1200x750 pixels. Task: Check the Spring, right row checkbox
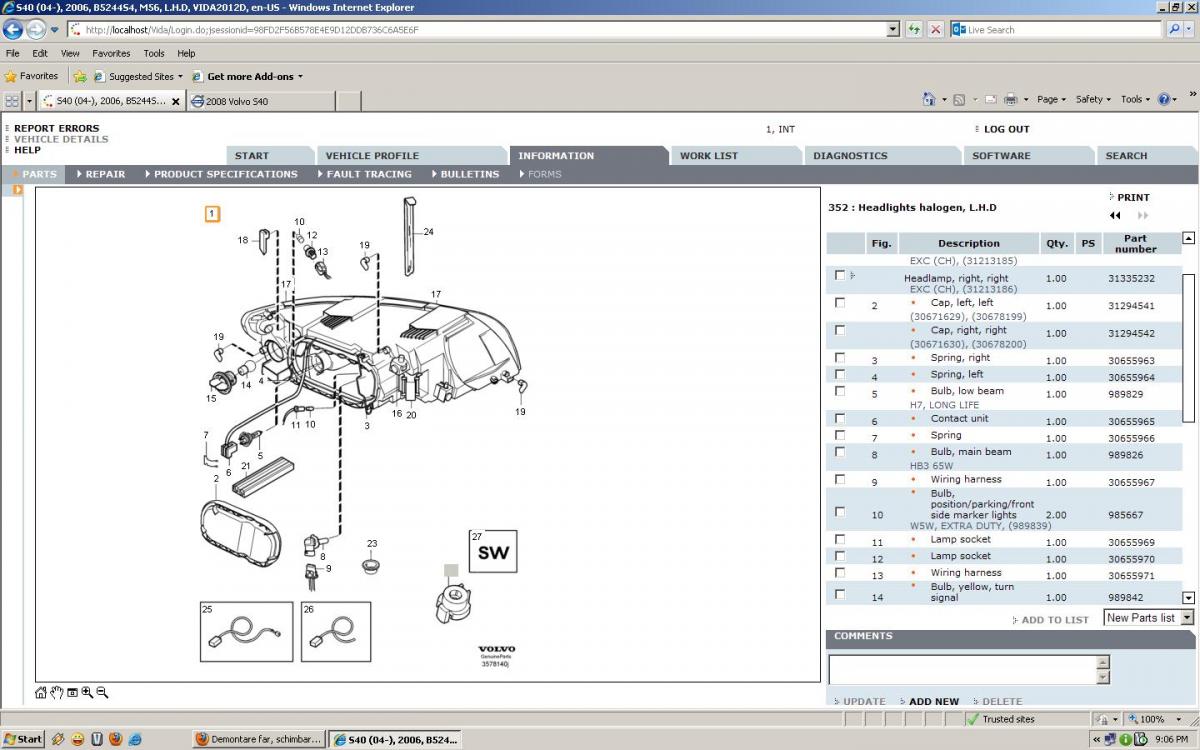840,357
